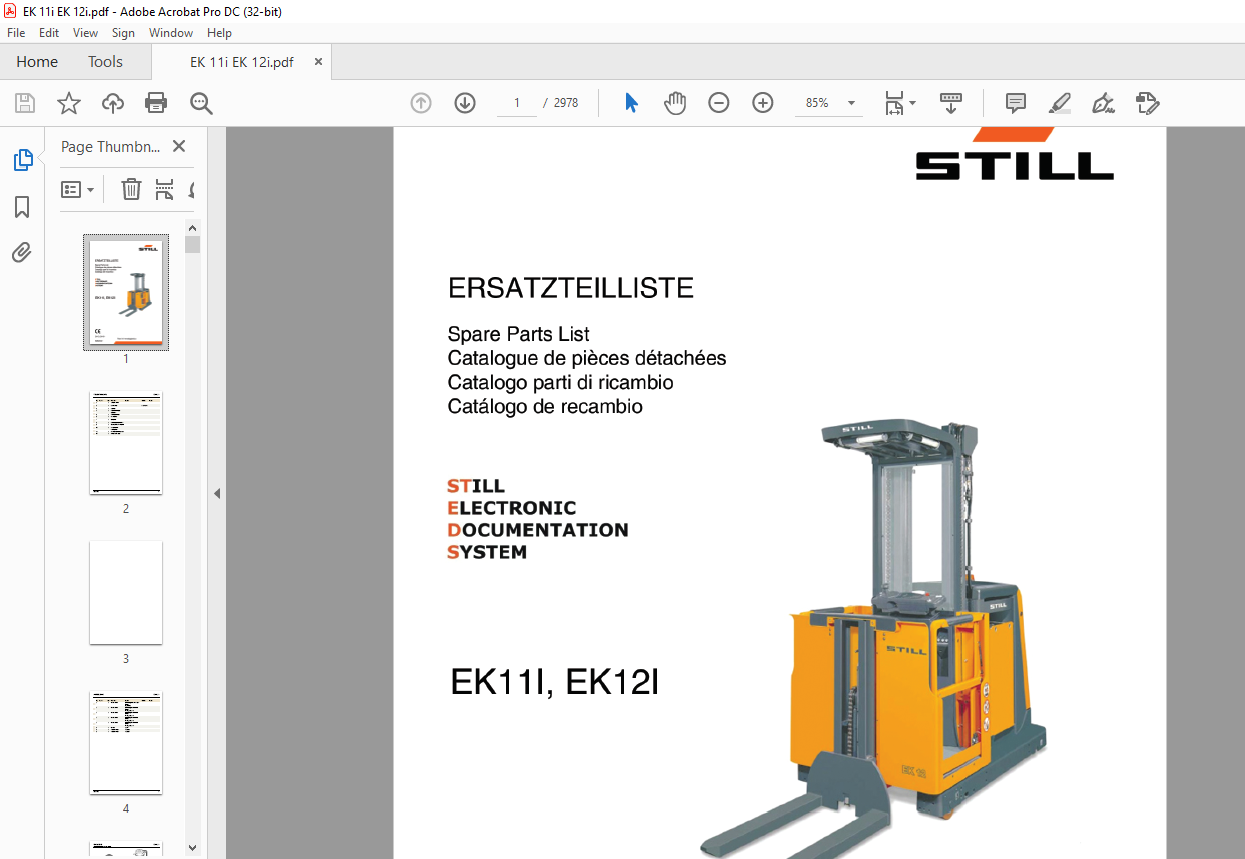Print the document with printer icon
Viewport: 1245px width, 859px height.
pyautogui.click(x=156, y=103)
